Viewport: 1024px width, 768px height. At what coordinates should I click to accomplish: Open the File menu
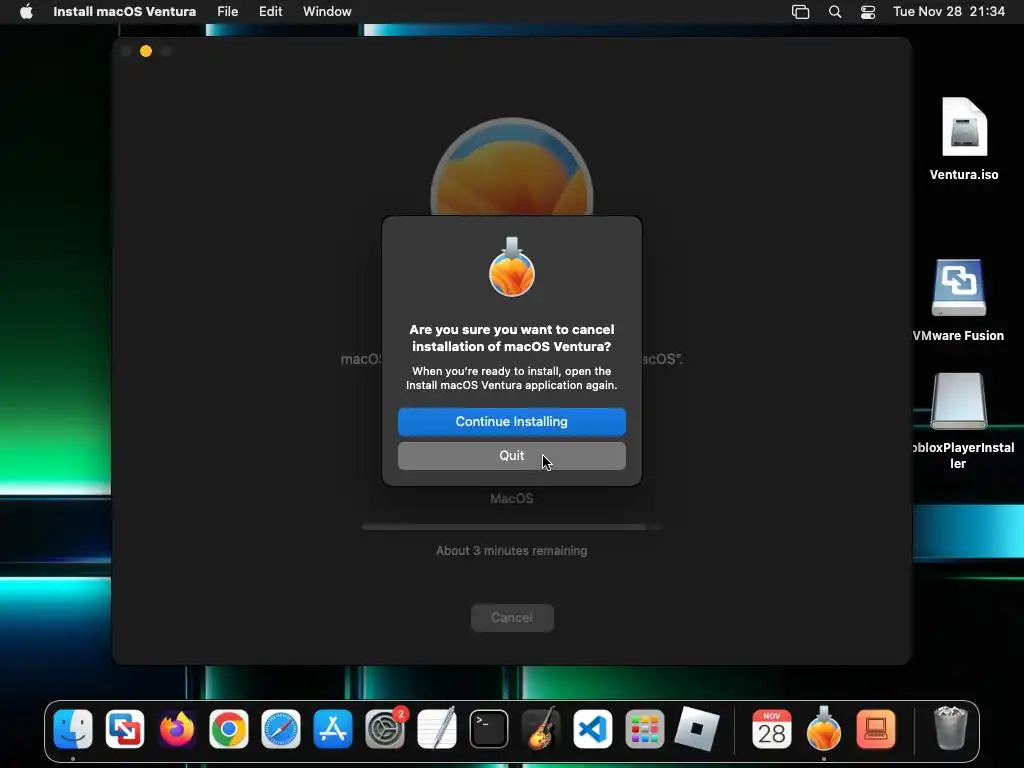point(227,11)
